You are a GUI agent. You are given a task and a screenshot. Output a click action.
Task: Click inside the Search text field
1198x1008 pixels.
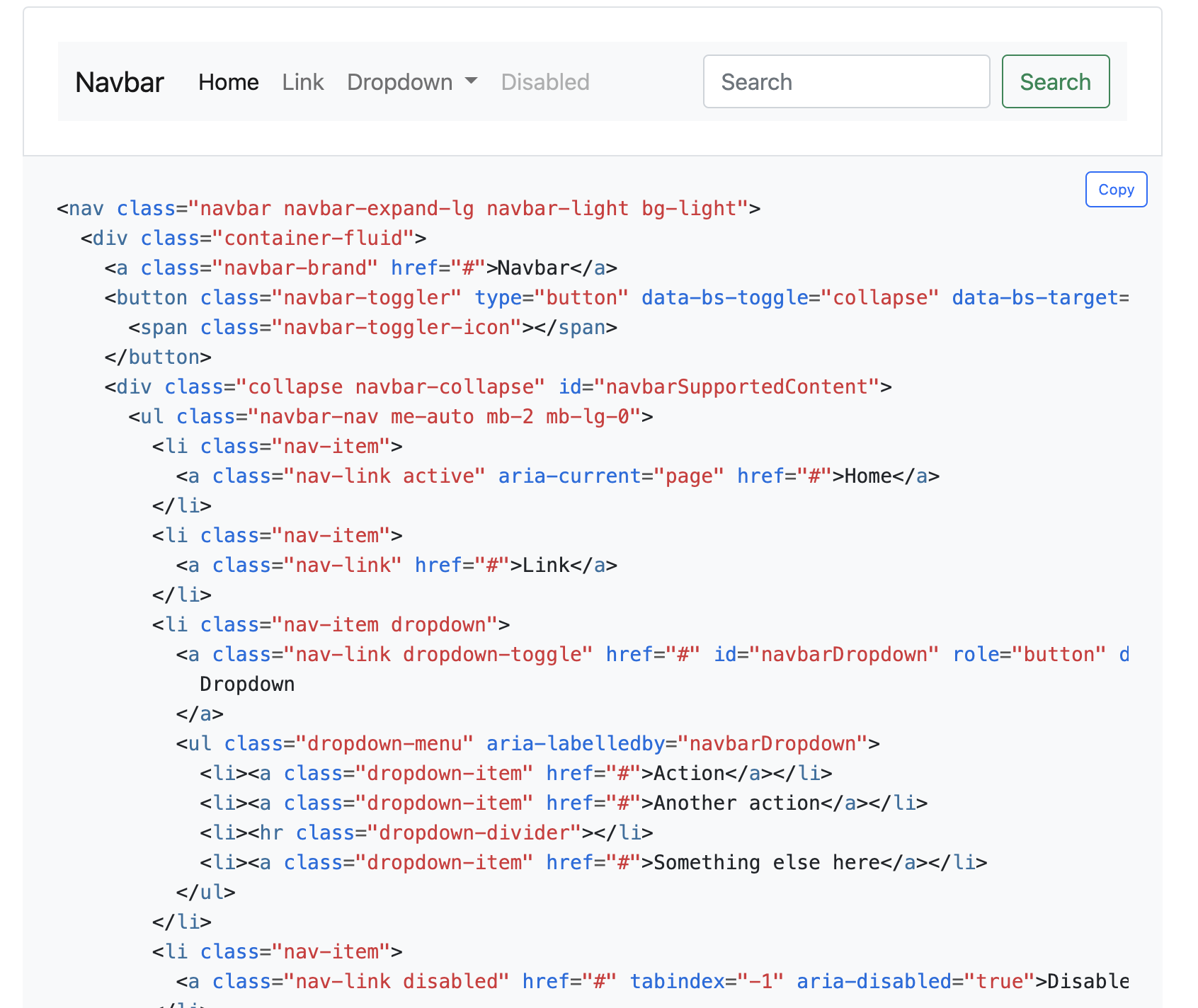point(846,81)
